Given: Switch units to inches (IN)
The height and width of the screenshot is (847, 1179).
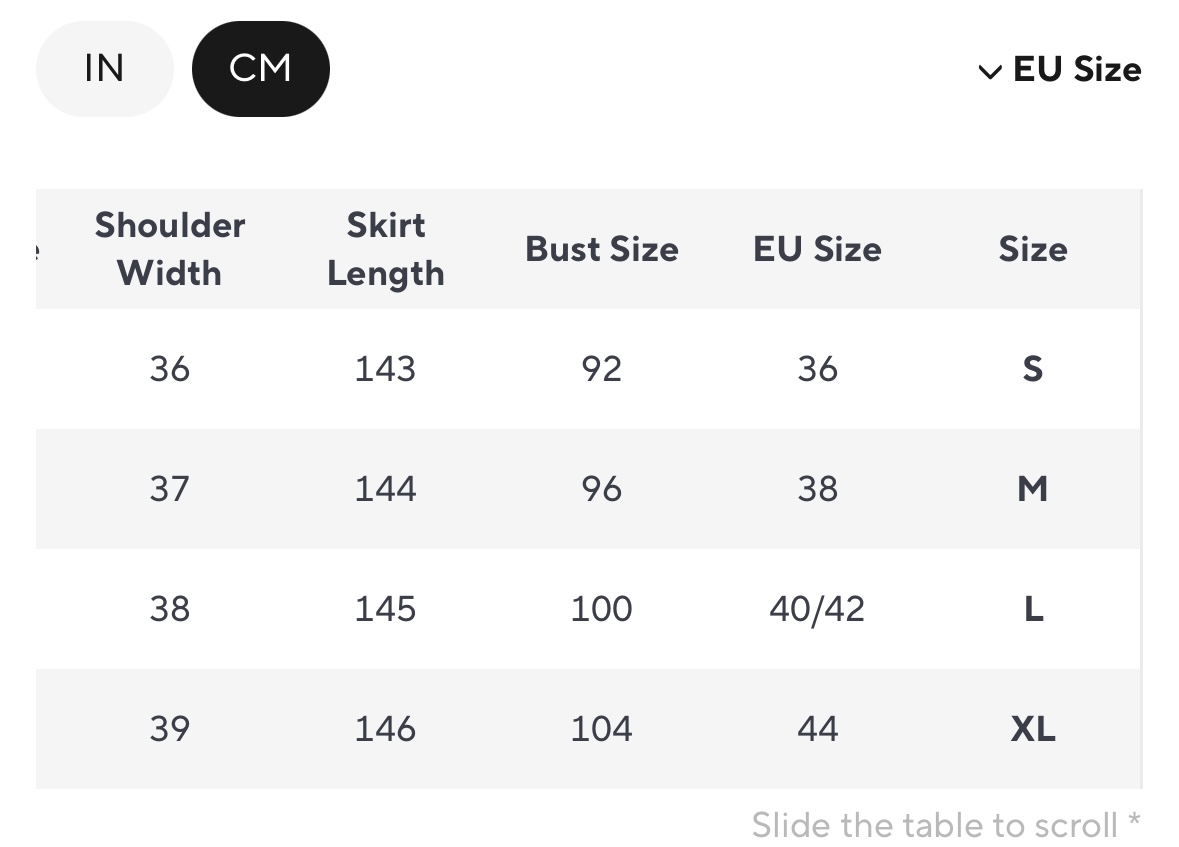Looking at the screenshot, I should [x=104, y=69].
